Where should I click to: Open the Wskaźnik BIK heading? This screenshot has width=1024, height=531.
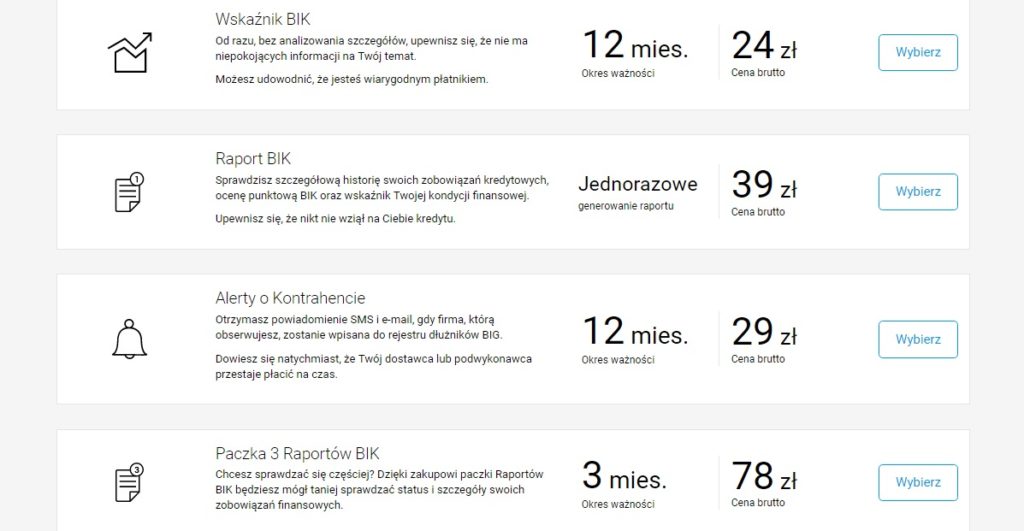click(263, 19)
